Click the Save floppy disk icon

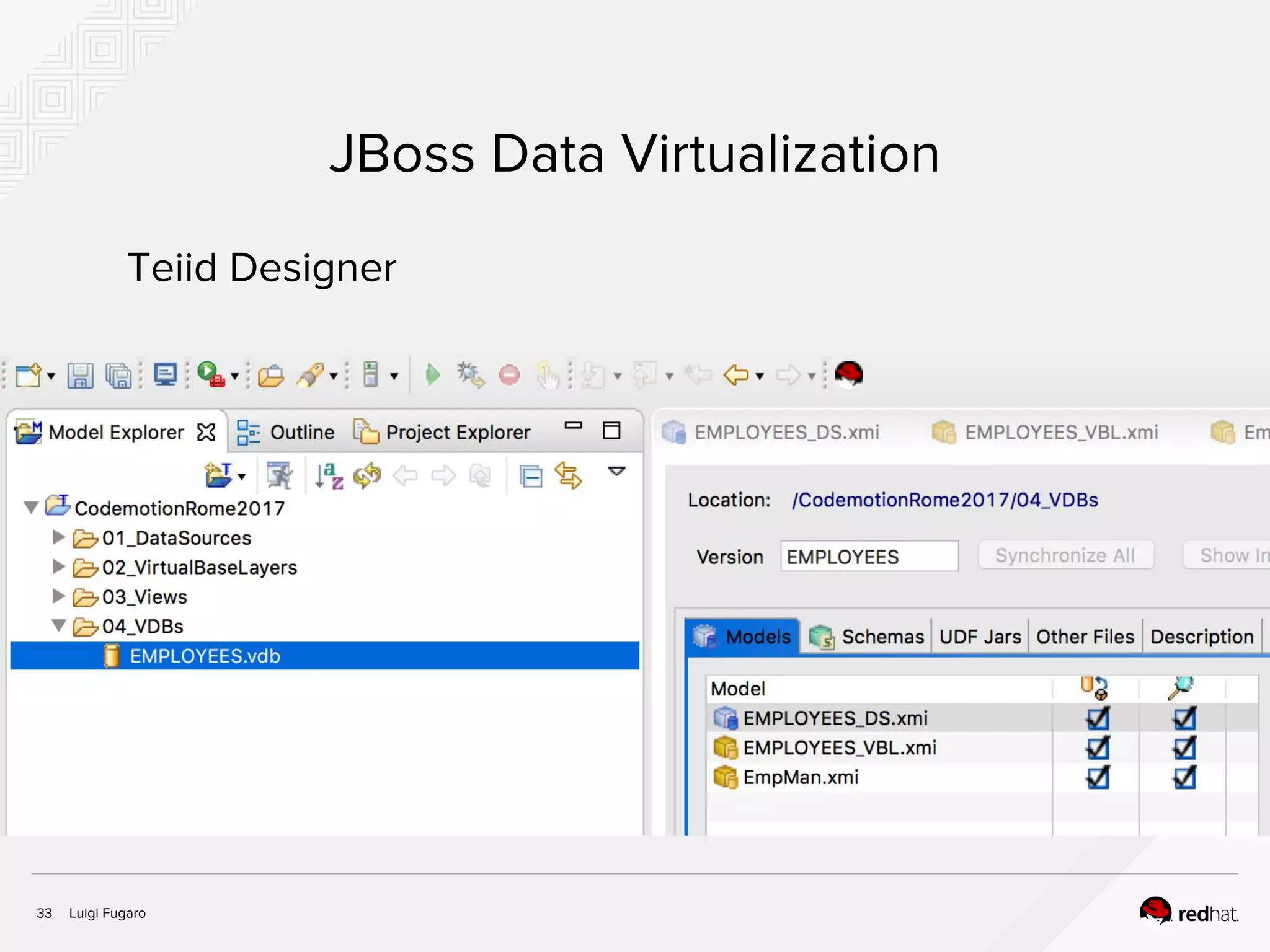80,376
